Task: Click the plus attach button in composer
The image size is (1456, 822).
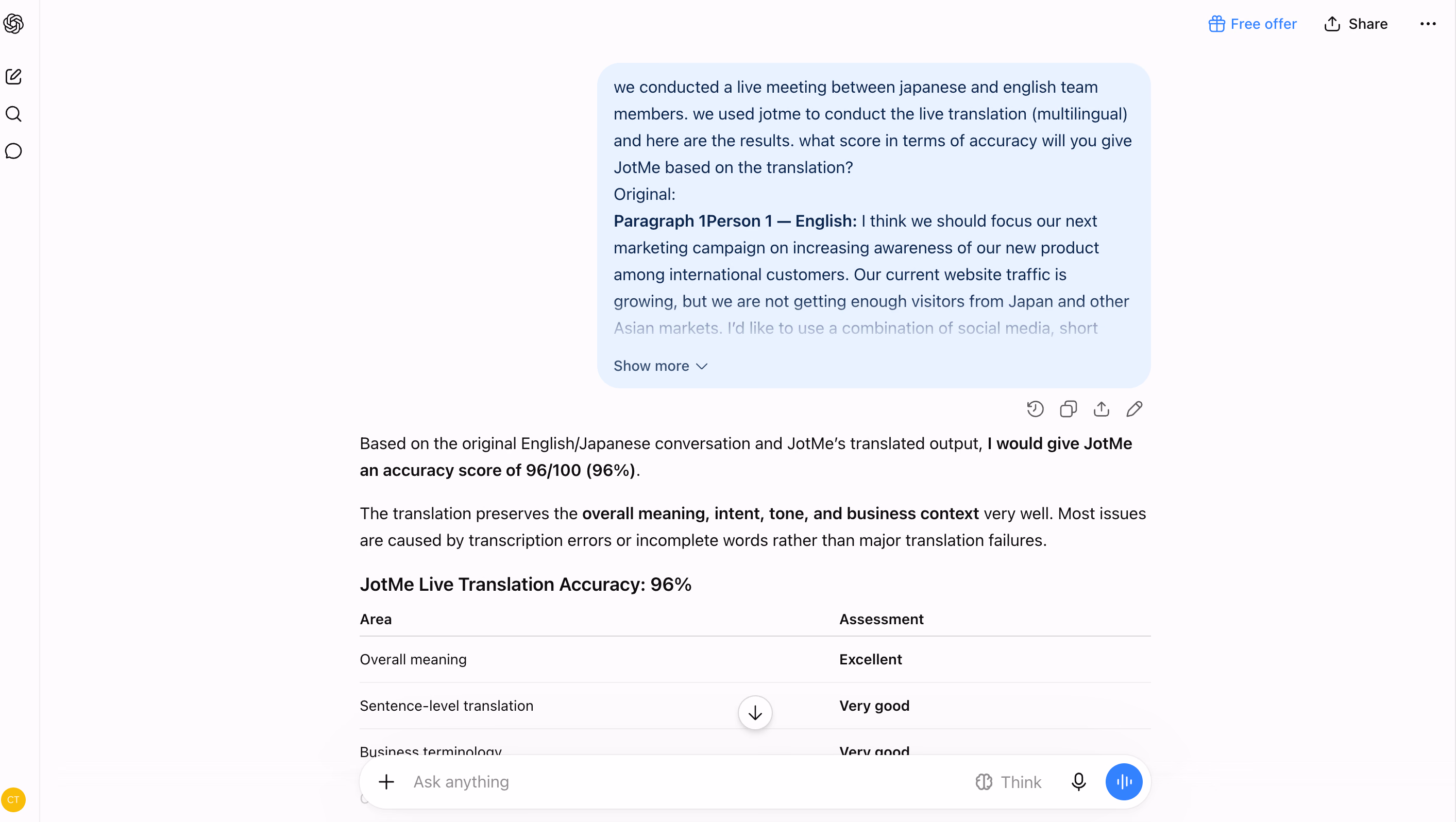Action: 386,782
